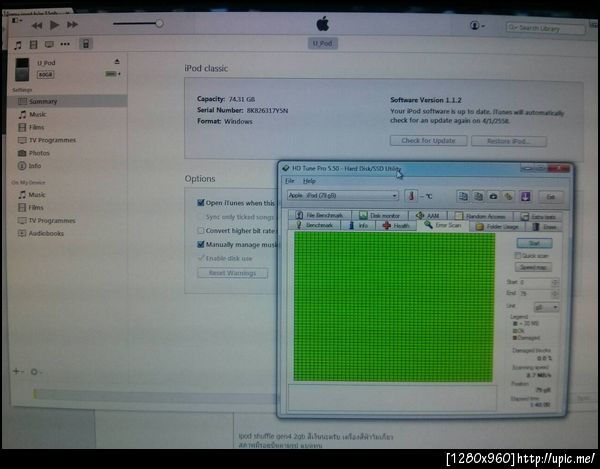Click the Reset Warnings button

[233, 273]
